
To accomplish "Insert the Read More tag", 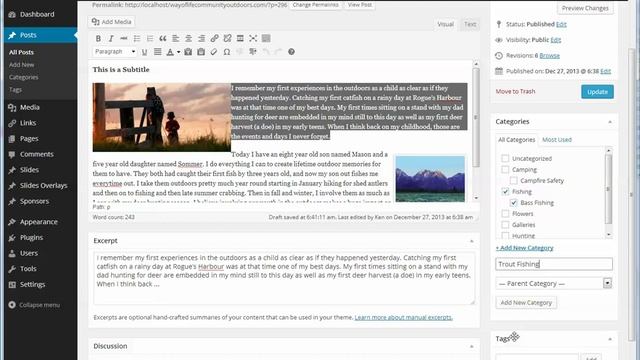I will 240,38.
